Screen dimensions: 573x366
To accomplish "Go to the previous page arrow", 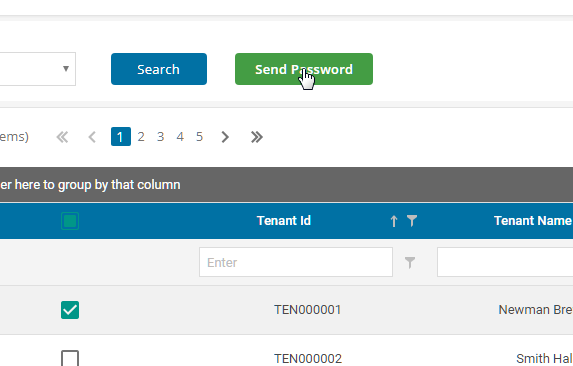I will (x=92, y=137).
